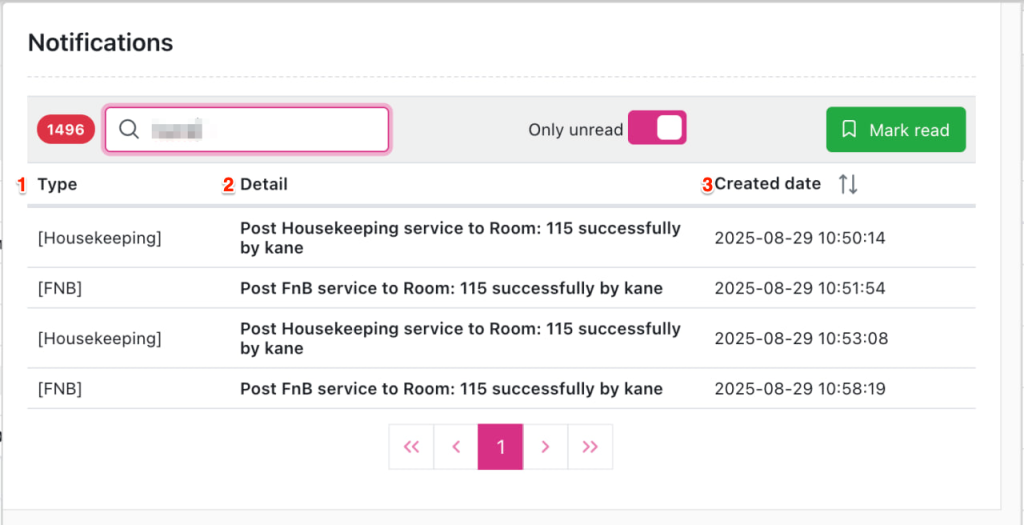Click the red 1496 unread count badge
Viewport: 1024px width, 525px height.
click(x=66, y=129)
